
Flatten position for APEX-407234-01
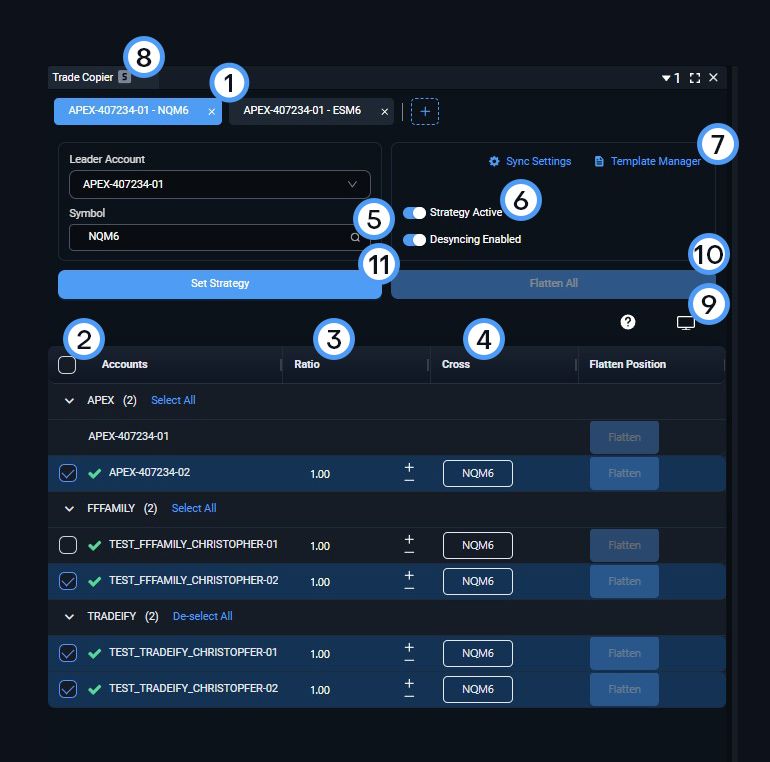pyautogui.click(x=624, y=437)
